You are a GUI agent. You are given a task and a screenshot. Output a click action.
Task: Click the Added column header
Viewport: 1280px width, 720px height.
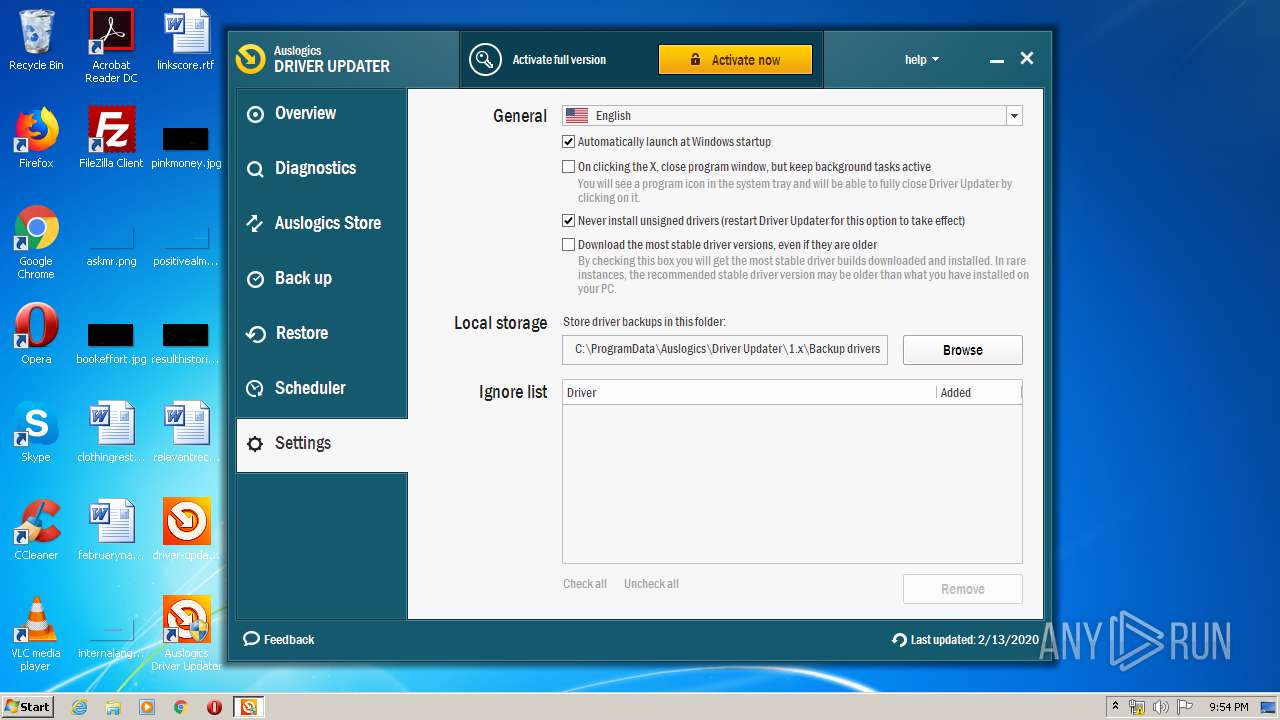pos(979,393)
